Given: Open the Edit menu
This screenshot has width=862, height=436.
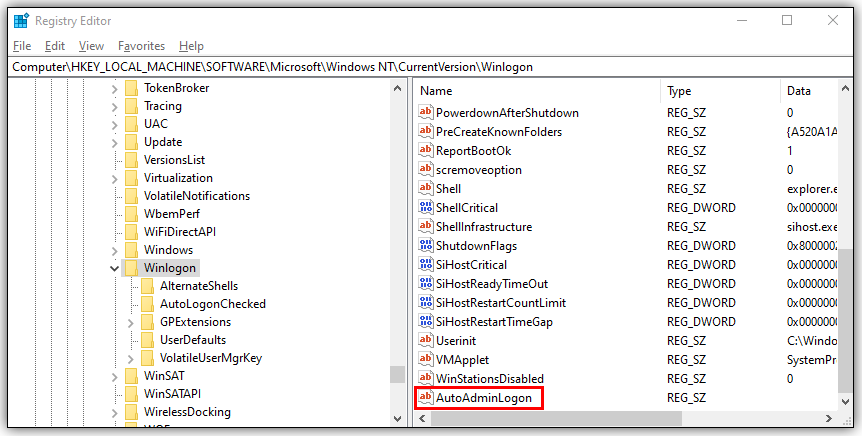Looking at the screenshot, I should 55,46.
